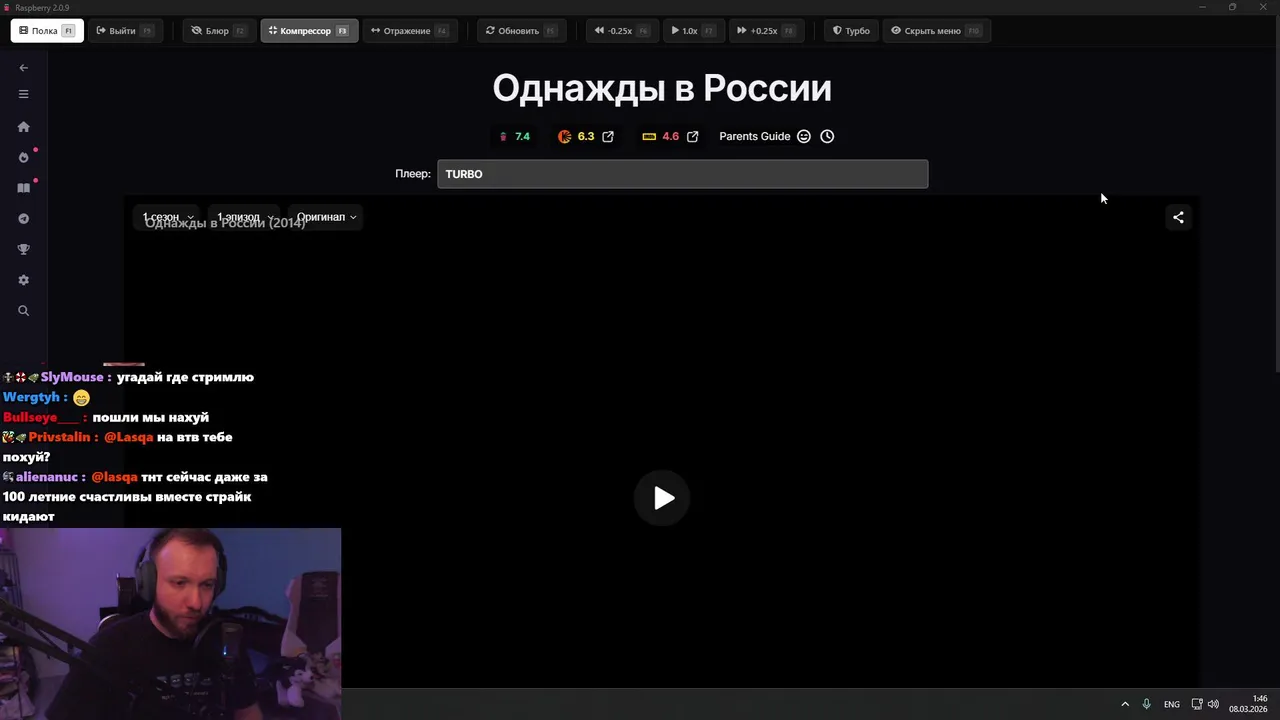Toggle the Турбо mode
The height and width of the screenshot is (720, 1280).
pyautogui.click(x=852, y=31)
